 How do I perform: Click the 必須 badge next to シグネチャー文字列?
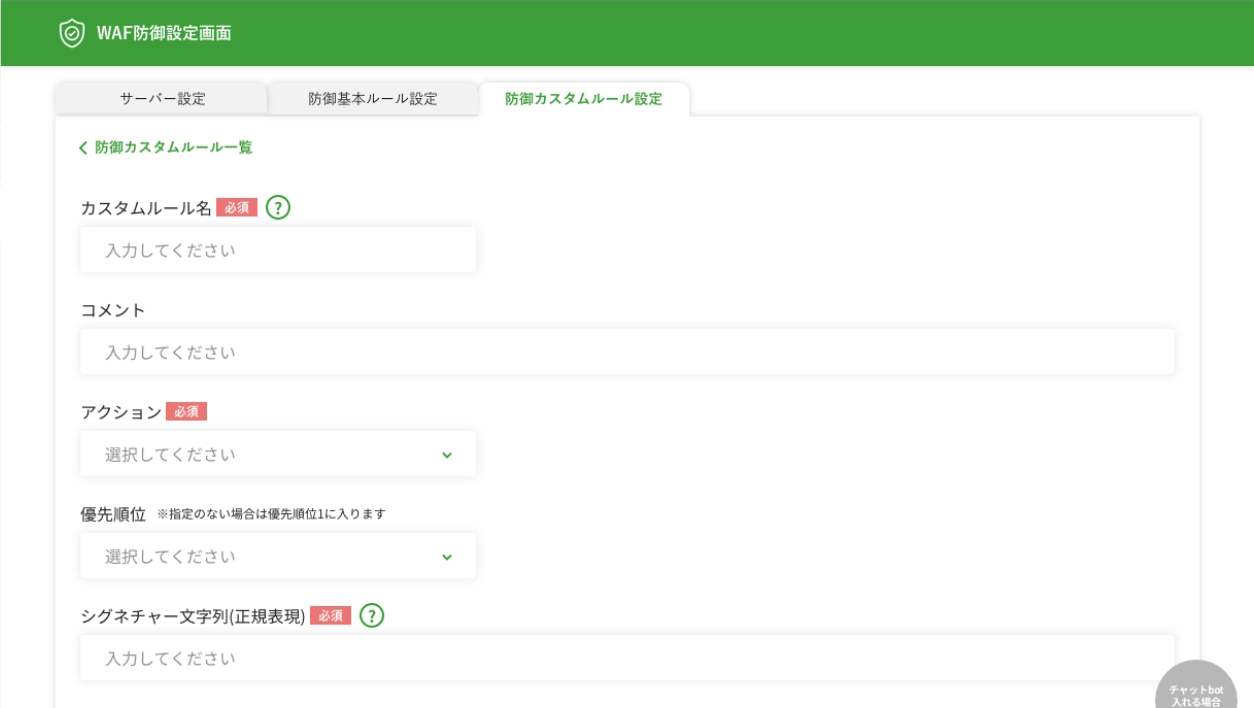(330, 616)
